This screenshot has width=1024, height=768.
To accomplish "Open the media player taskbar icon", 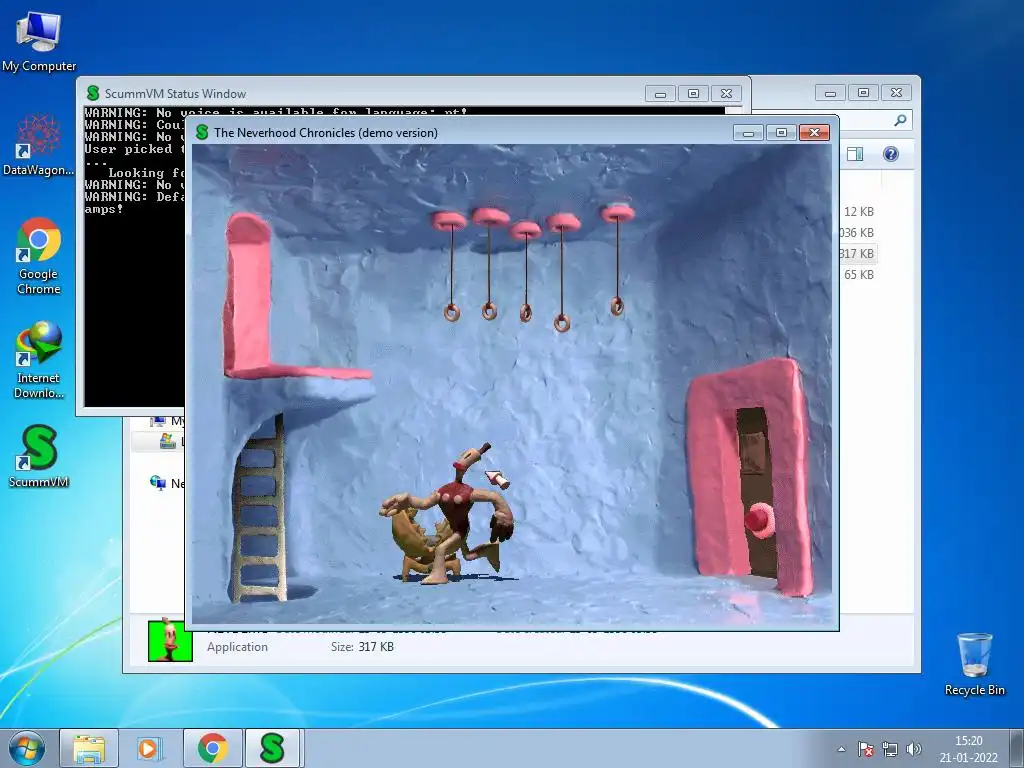I will pos(150,748).
